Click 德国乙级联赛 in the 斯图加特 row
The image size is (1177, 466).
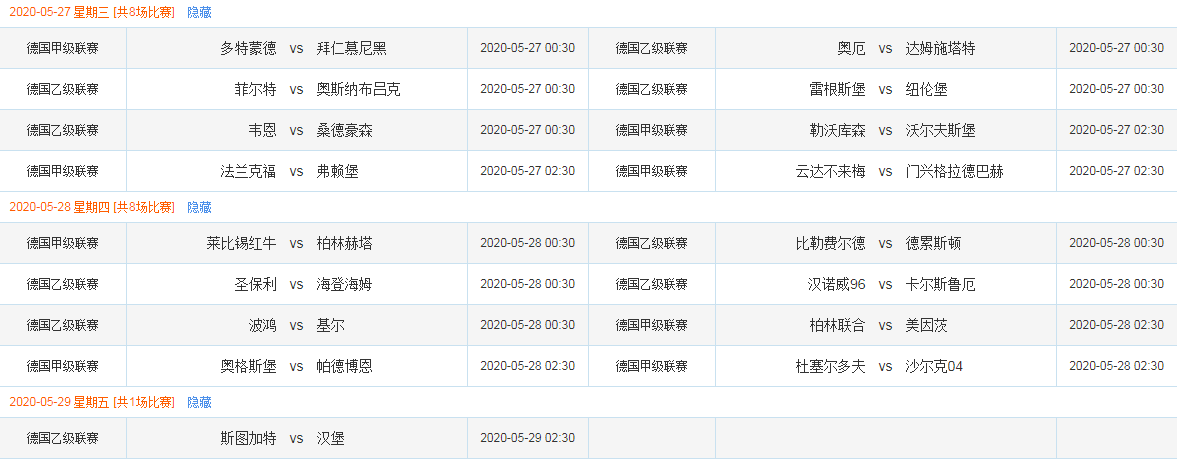63,439
